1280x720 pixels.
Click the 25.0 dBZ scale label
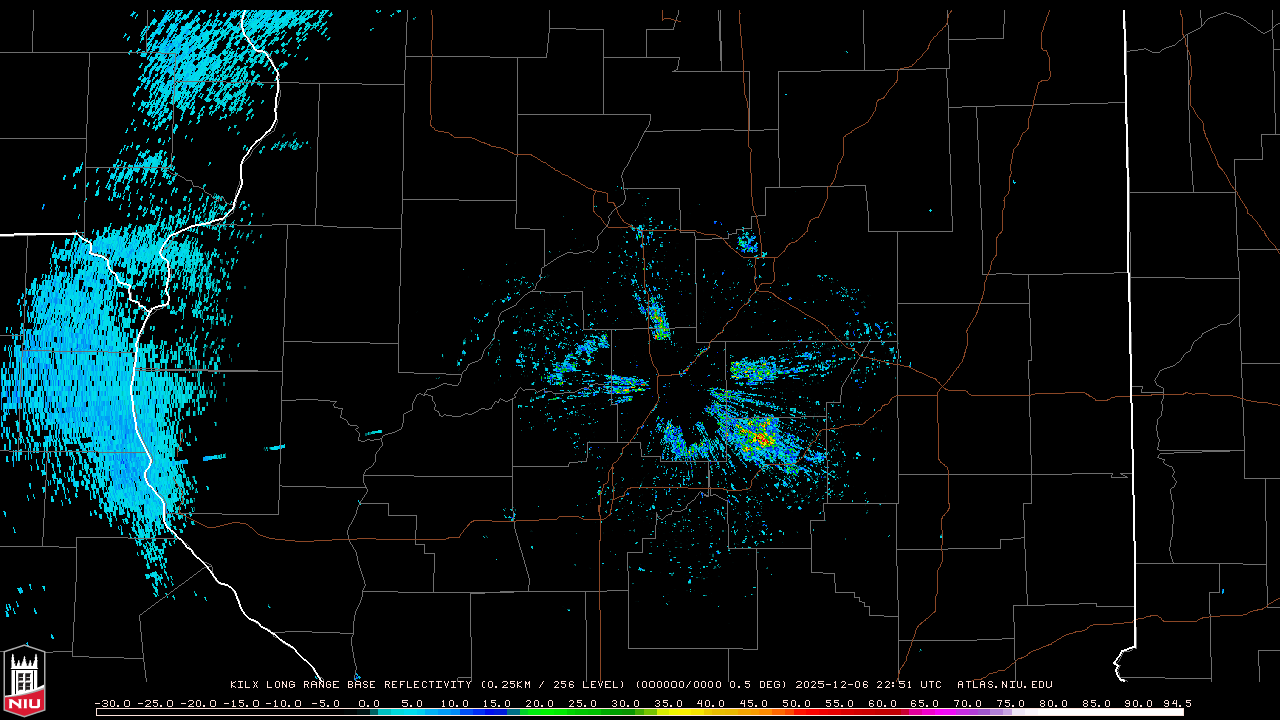coord(583,703)
